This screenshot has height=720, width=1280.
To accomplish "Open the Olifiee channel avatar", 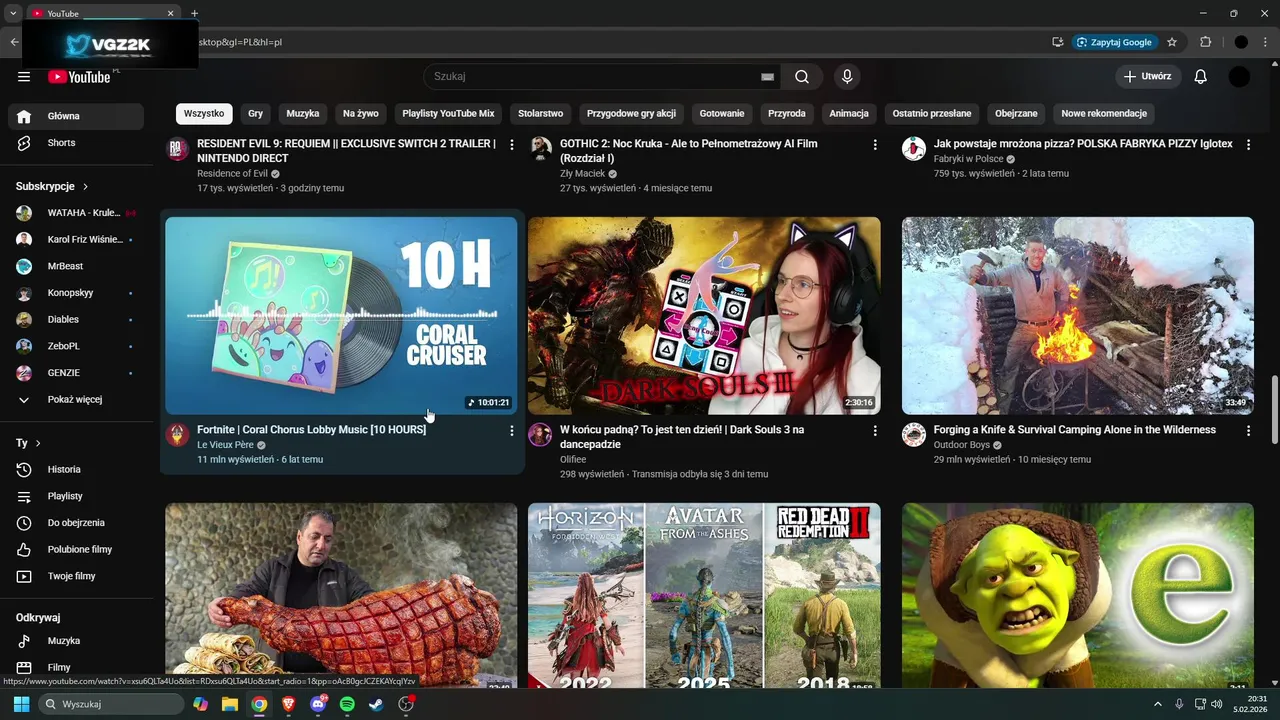I will (x=540, y=434).
